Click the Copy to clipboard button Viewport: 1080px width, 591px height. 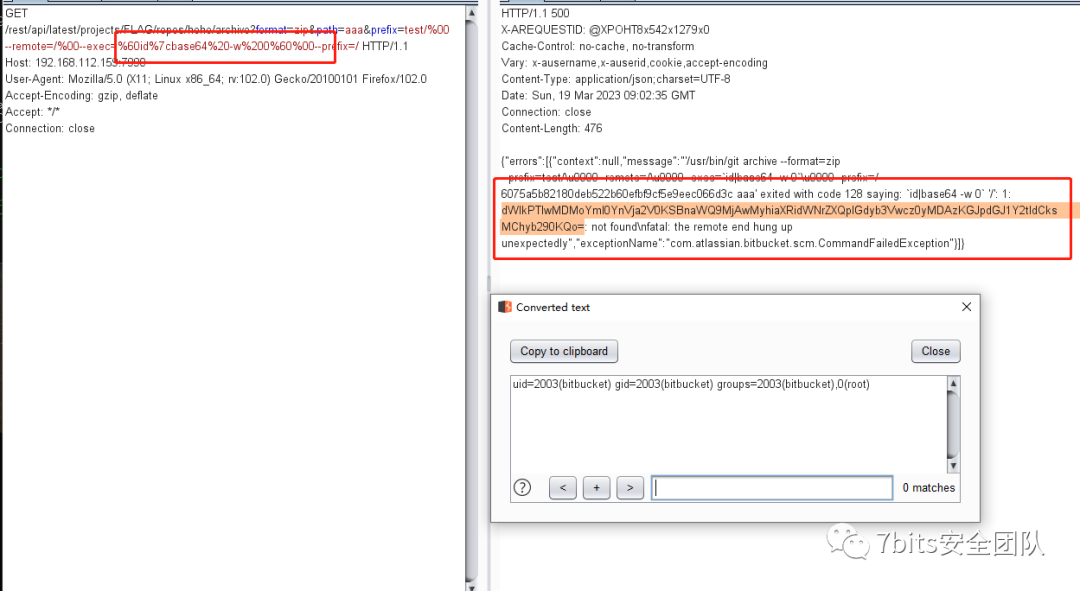pyautogui.click(x=563, y=351)
